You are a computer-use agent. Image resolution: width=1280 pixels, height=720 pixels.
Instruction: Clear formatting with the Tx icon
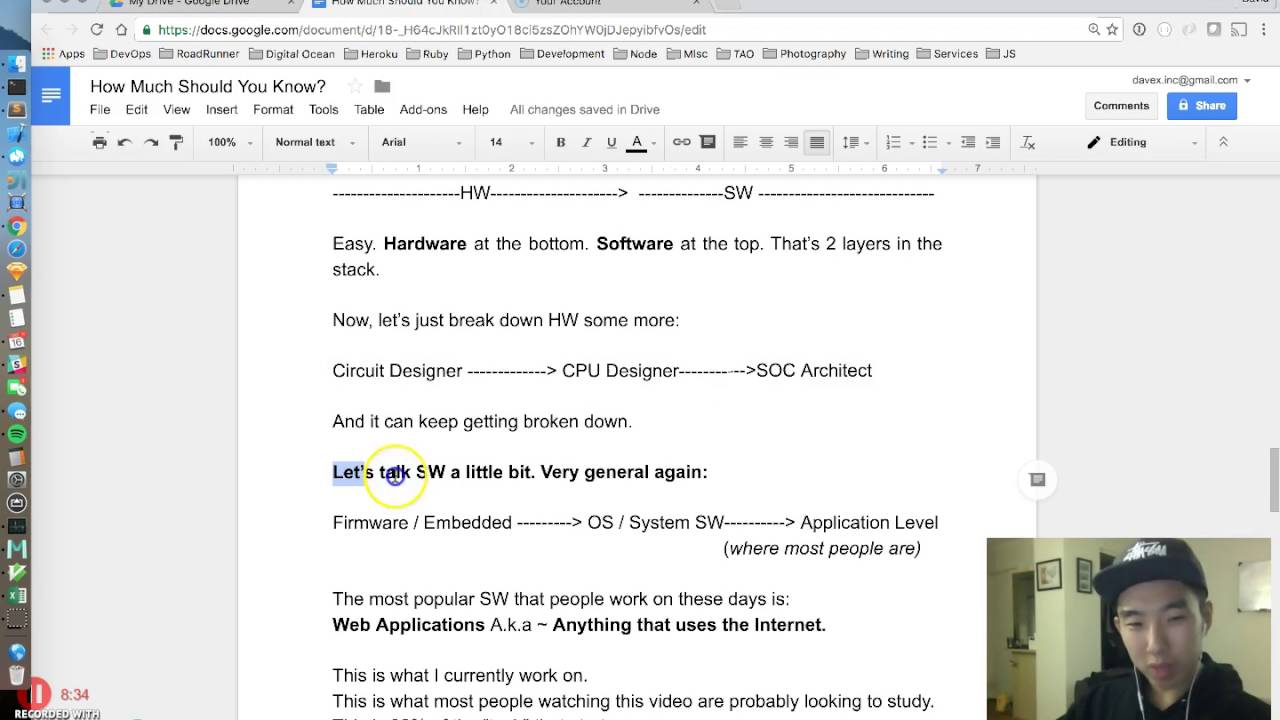(x=1027, y=142)
